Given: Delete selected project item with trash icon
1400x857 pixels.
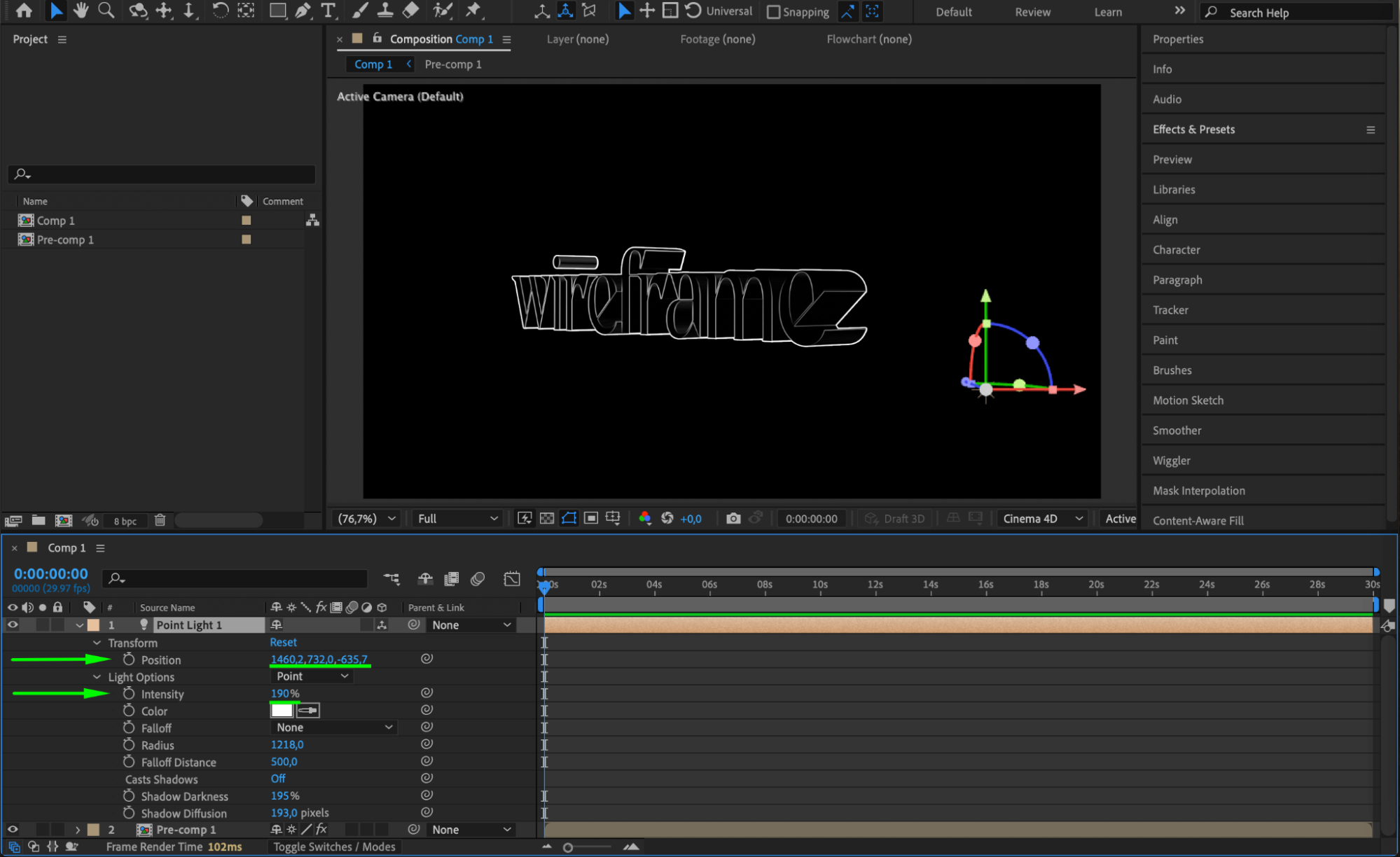Looking at the screenshot, I should [x=160, y=520].
